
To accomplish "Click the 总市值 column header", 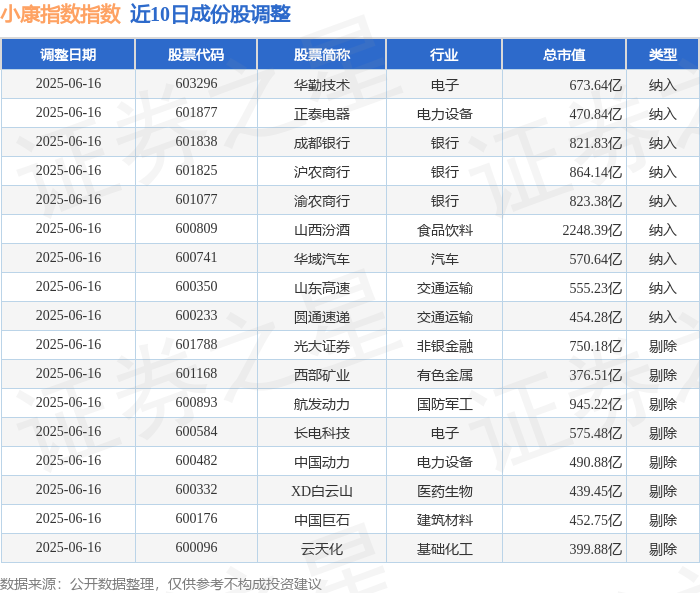I will [x=564, y=54].
